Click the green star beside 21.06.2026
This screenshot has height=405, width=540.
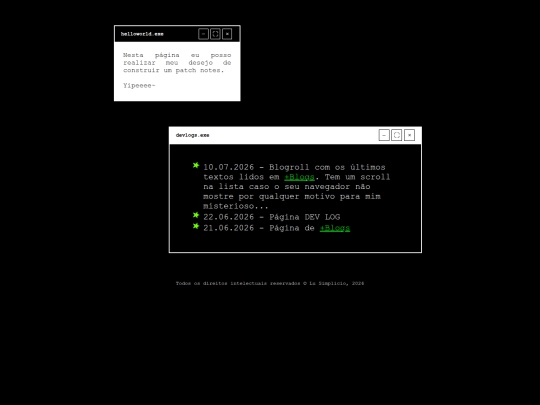click(x=196, y=226)
